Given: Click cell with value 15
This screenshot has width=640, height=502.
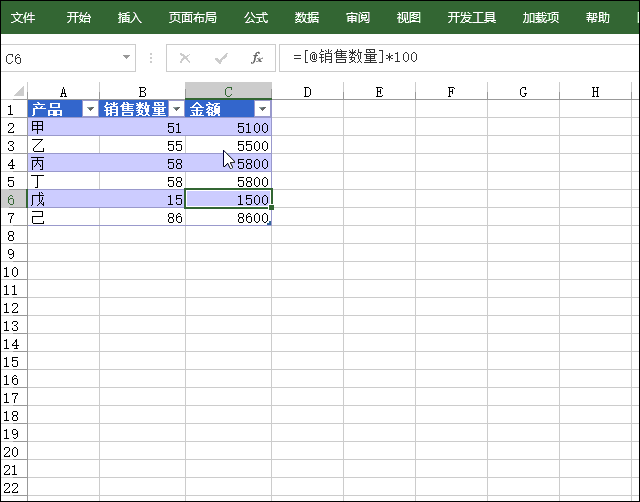Looking at the screenshot, I should [142, 199].
